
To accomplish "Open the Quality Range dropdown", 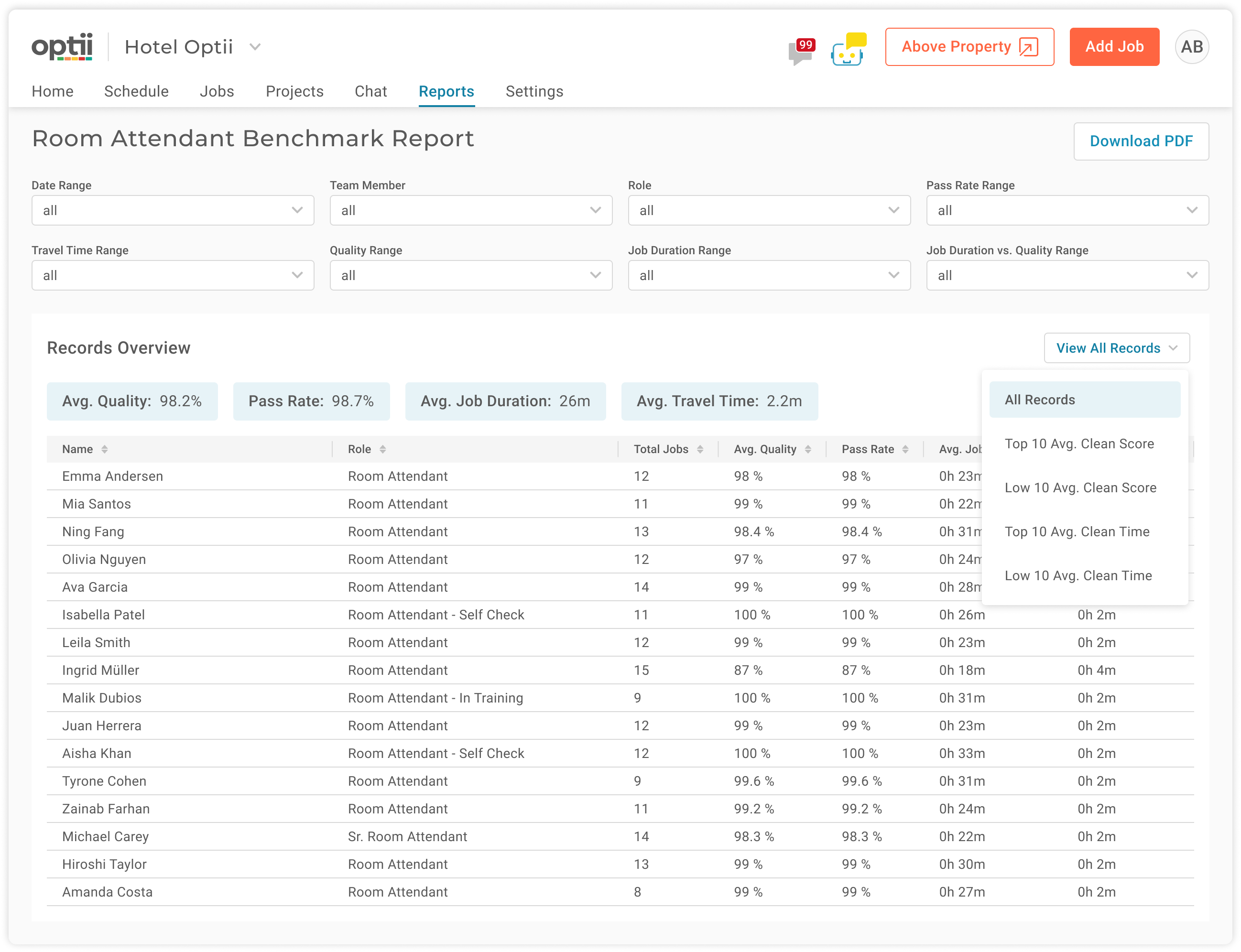I will [x=470, y=275].
